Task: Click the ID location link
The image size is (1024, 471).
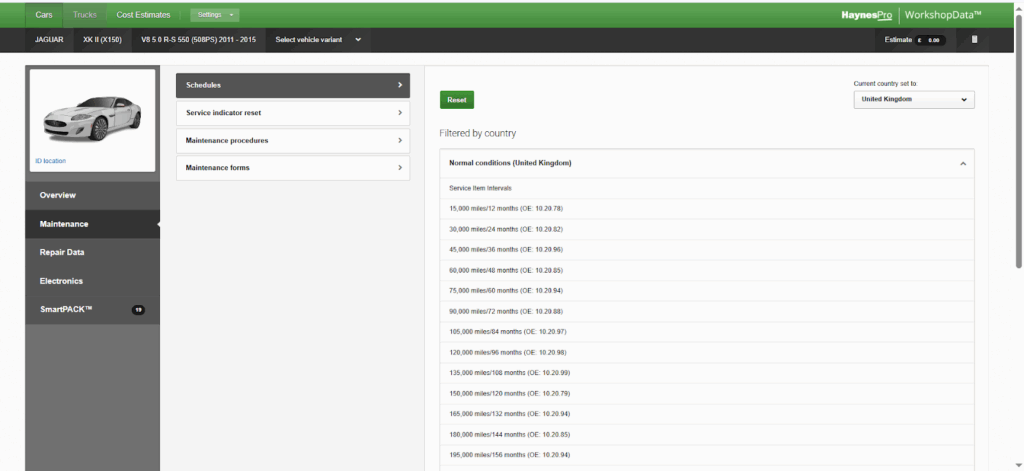Action: [x=50, y=160]
